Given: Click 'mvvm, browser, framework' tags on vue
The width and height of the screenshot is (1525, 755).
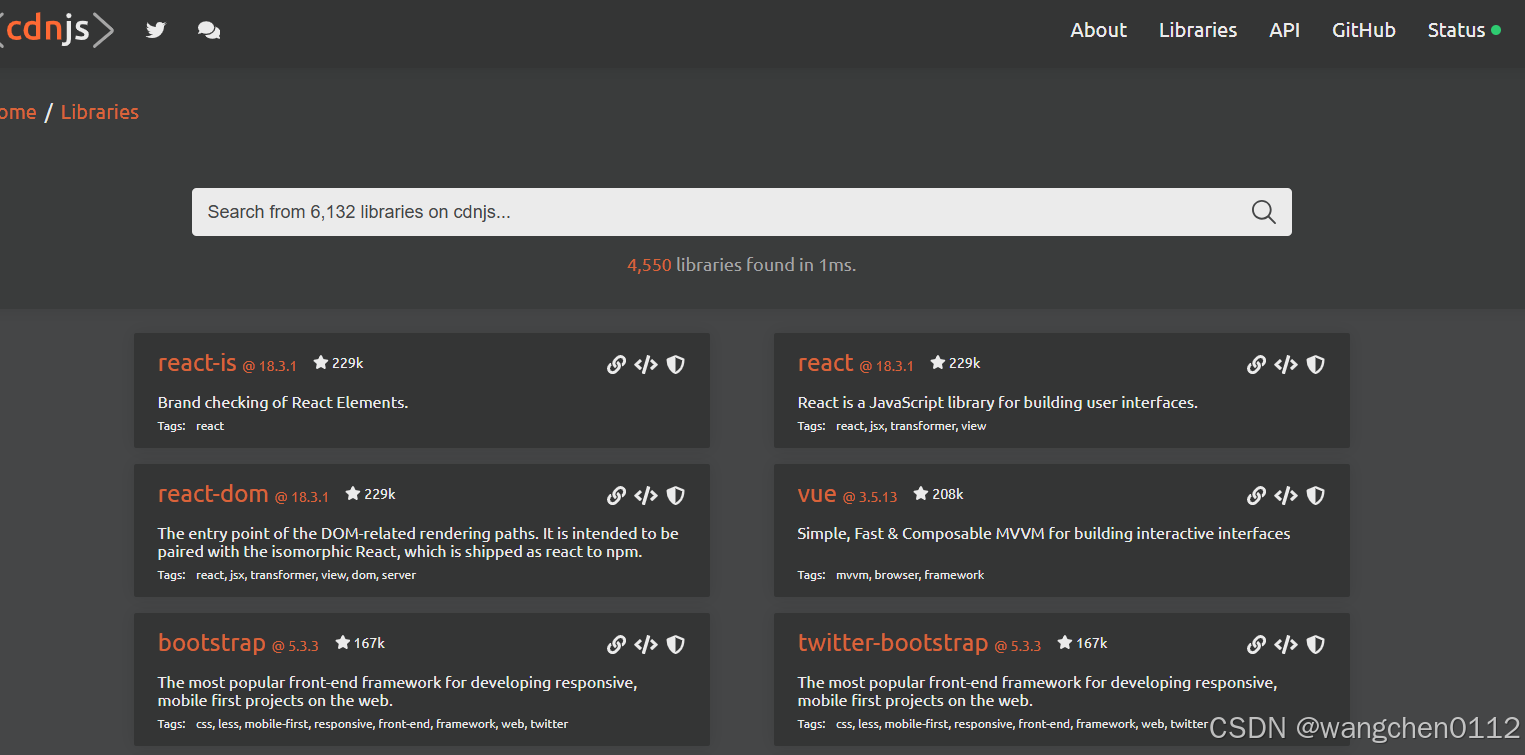Looking at the screenshot, I should [910, 575].
